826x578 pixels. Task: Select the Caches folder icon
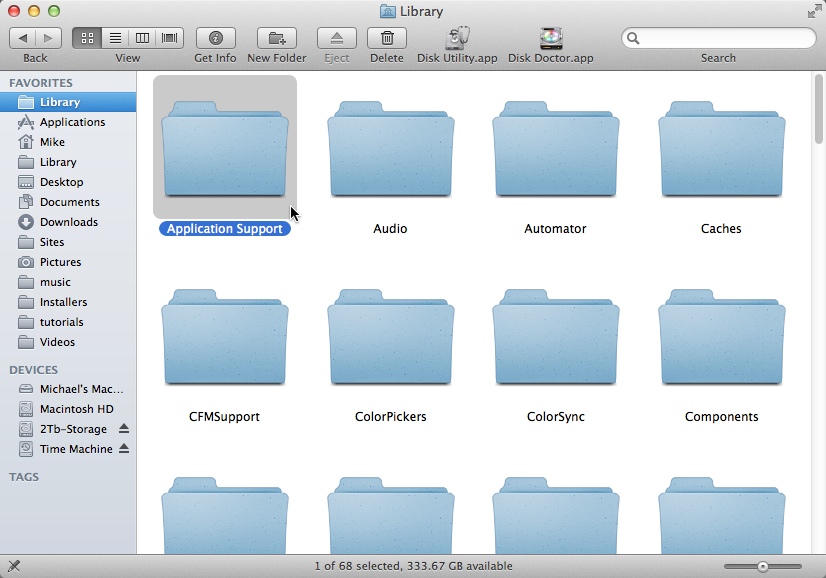click(x=722, y=148)
